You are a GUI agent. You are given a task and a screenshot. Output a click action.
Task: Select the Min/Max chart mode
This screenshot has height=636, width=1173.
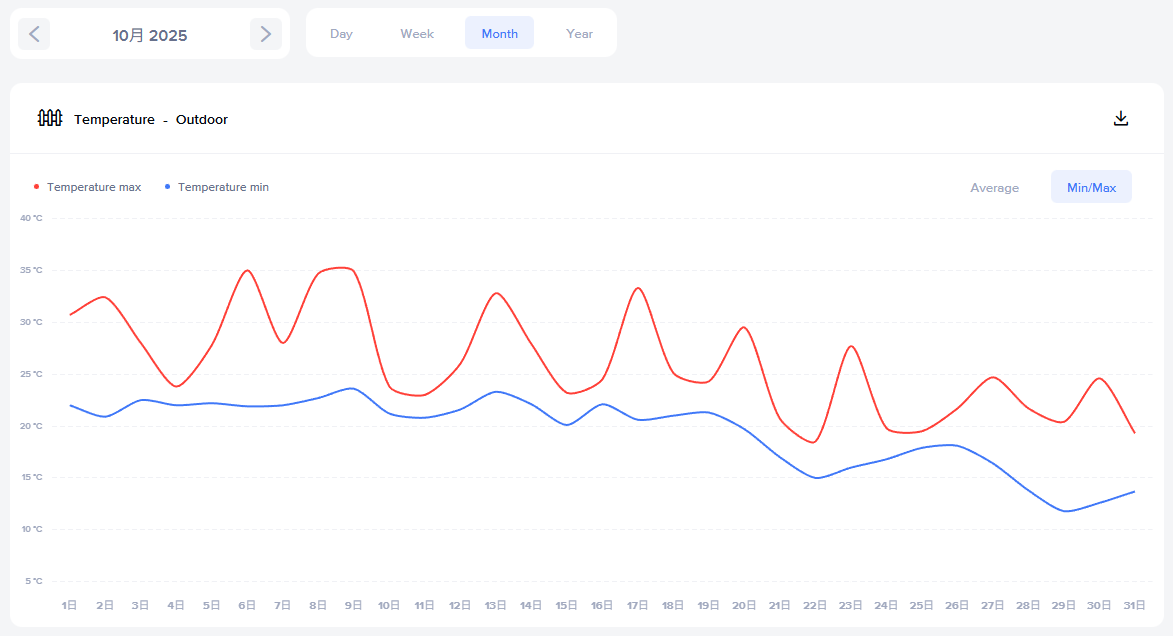coord(1091,187)
